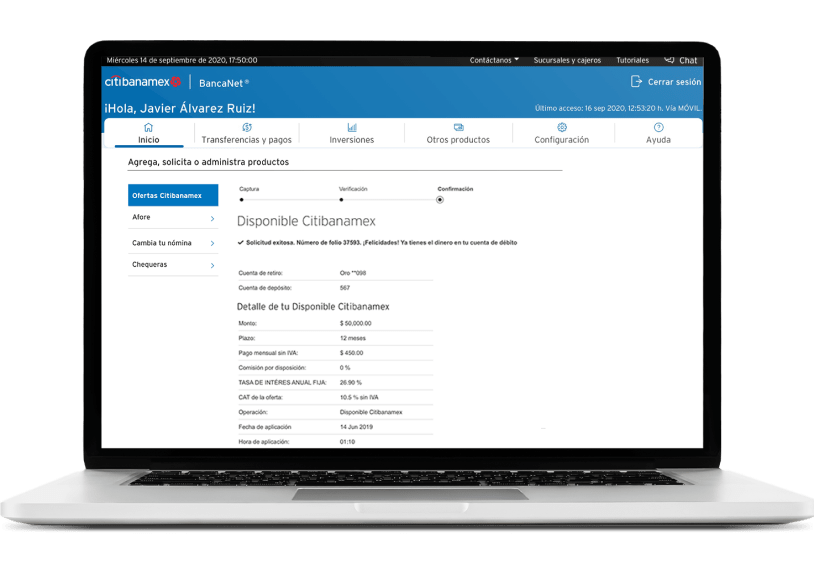Click the BancaNet label

(224, 83)
